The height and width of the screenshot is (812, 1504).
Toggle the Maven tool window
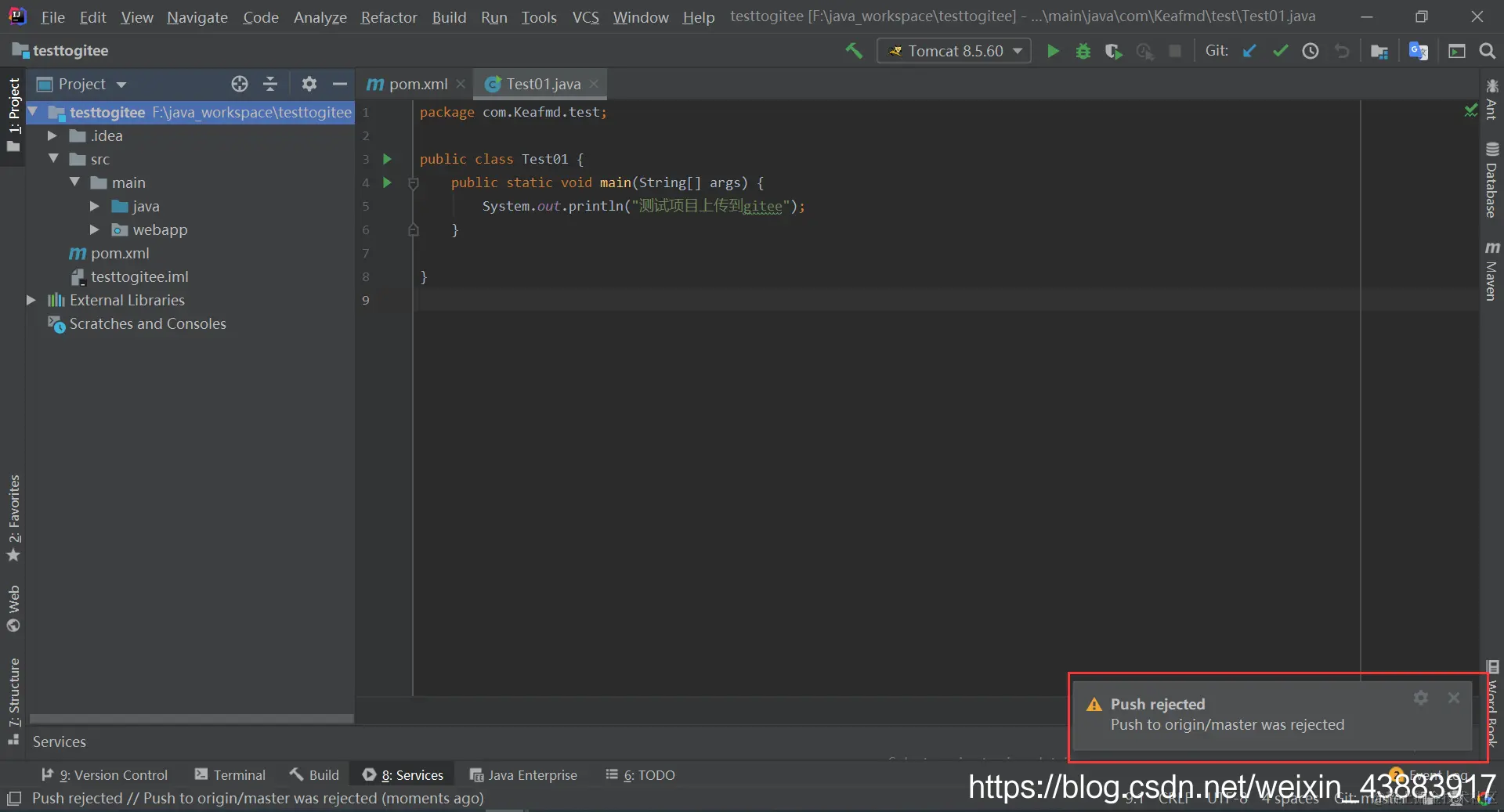click(1491, 271)
